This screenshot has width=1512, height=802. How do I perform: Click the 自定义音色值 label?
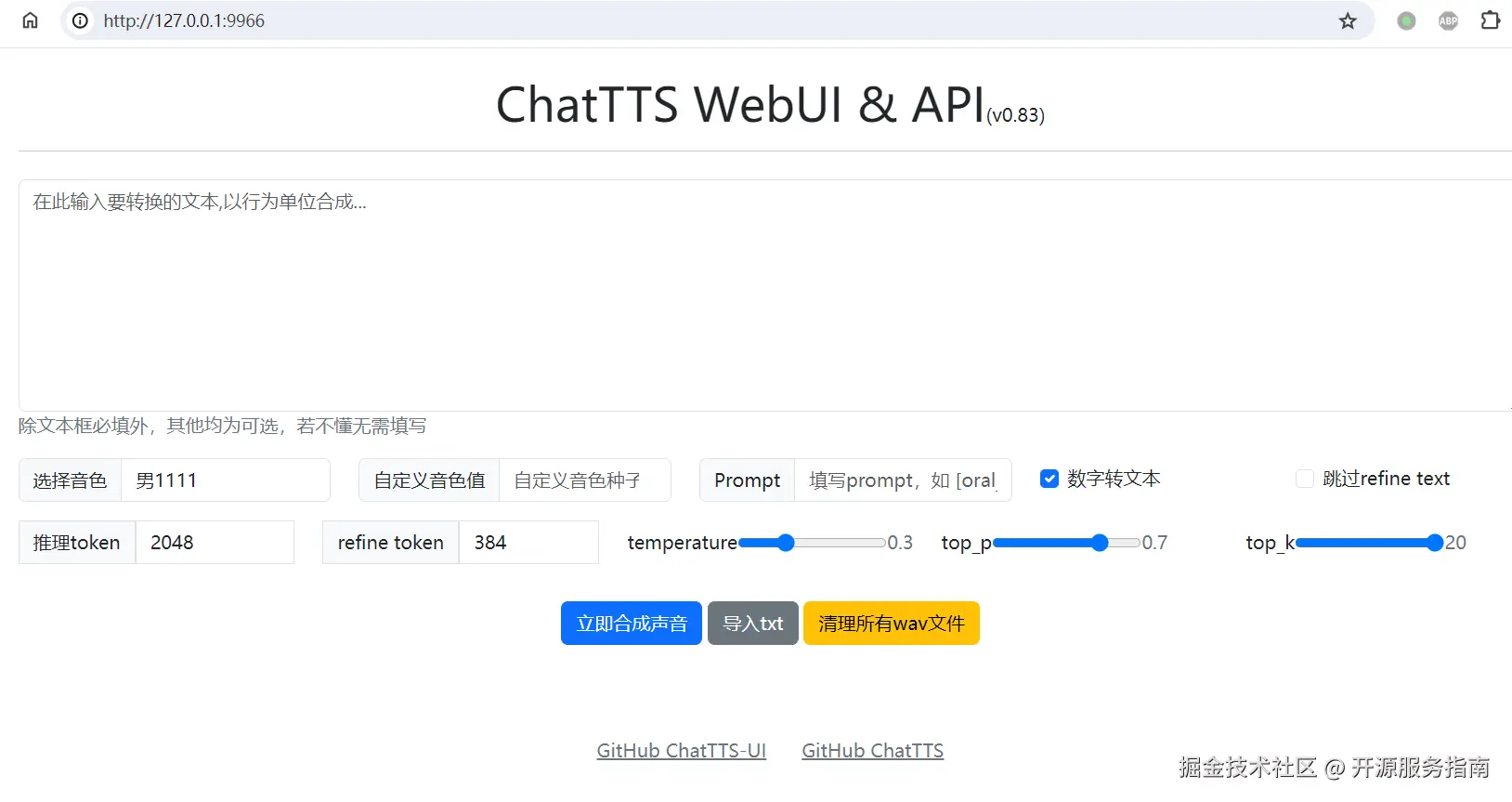point(429,480)
